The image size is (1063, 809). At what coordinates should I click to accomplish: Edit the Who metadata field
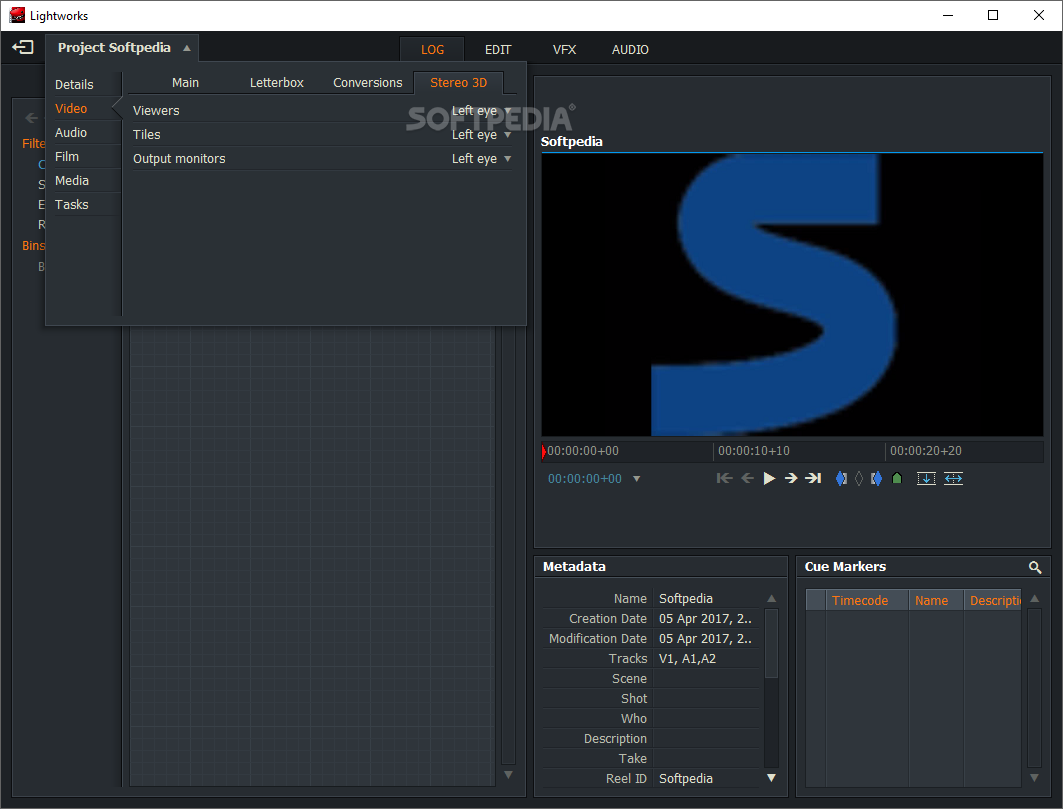tap(708, 719)
